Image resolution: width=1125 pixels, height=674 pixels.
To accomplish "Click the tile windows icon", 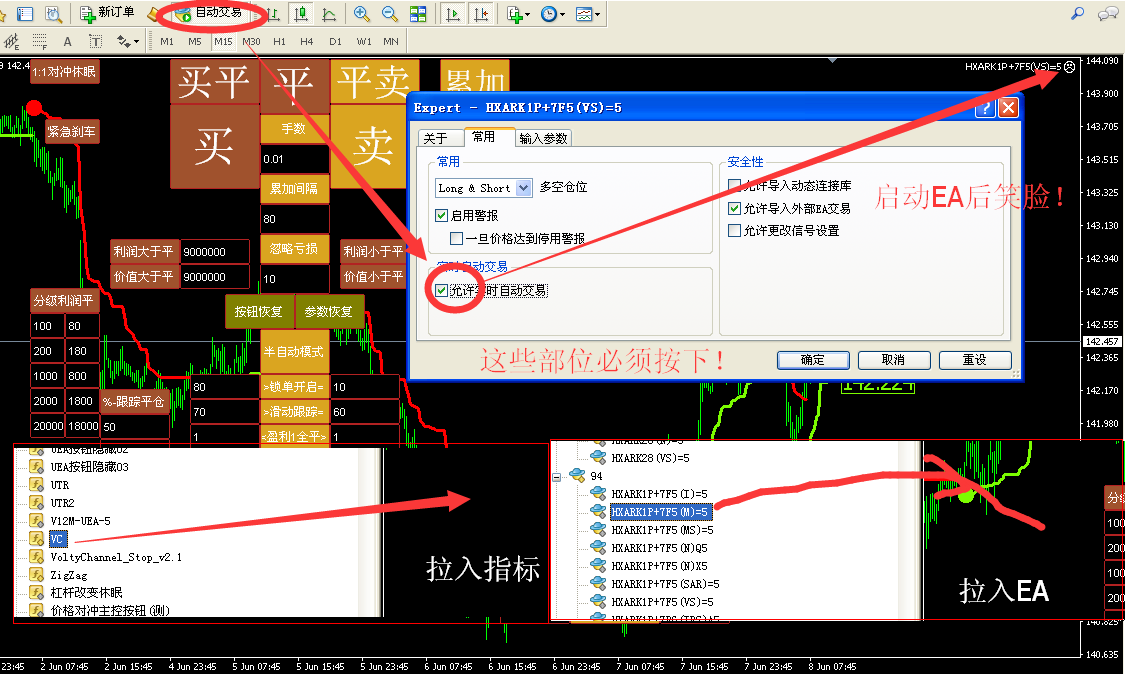I will 418,14.
